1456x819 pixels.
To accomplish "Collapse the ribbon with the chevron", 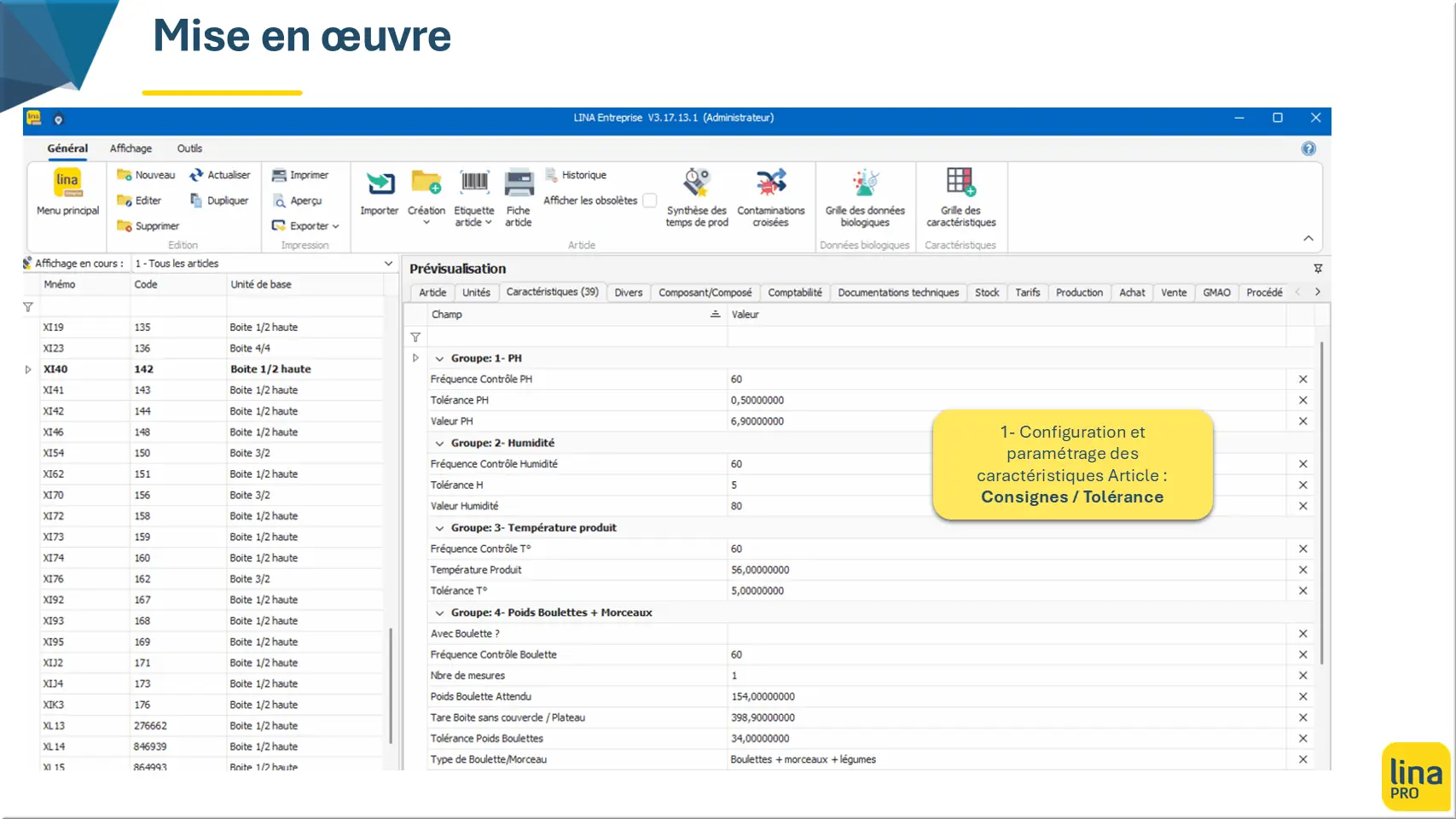I will click(1308, 239).
